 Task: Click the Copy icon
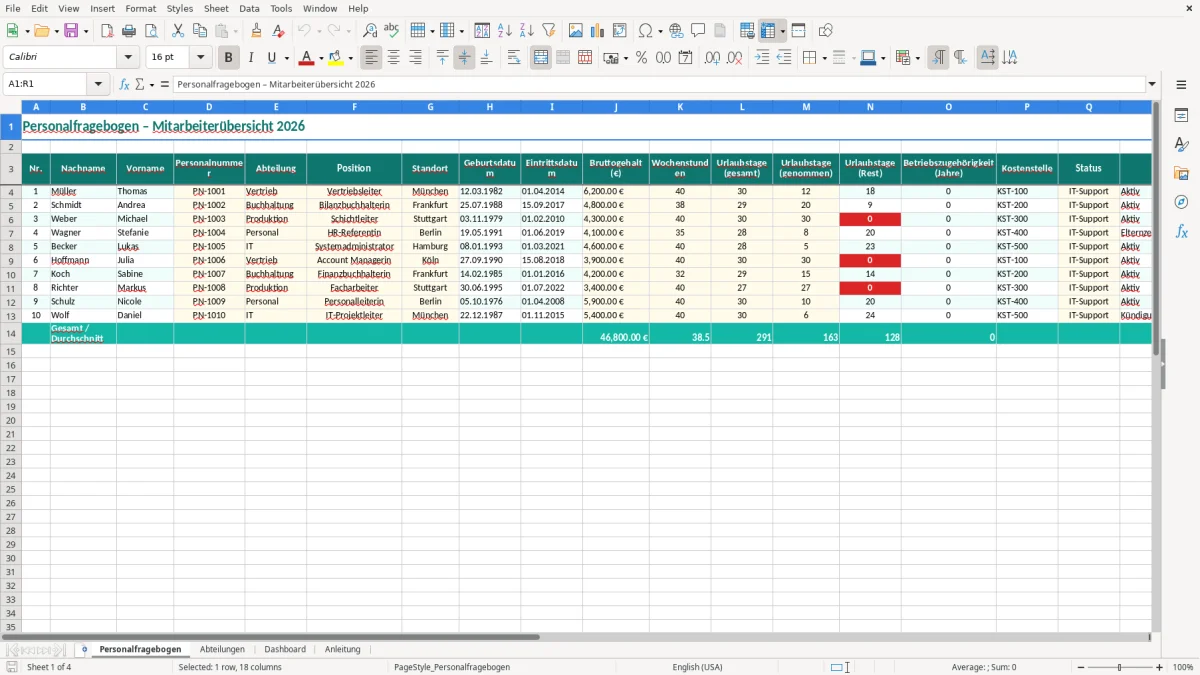pos(200,31)
